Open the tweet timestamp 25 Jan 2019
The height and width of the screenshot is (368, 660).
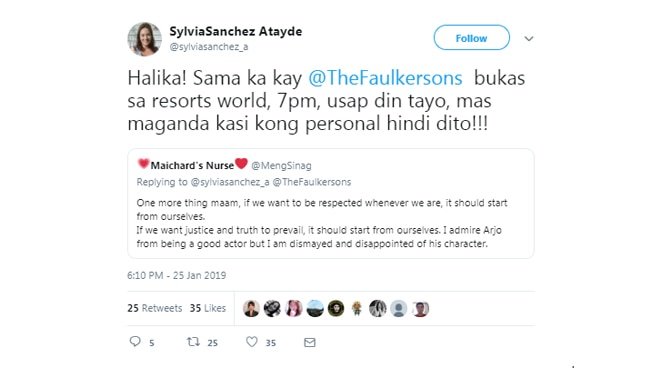pos(176,275)
